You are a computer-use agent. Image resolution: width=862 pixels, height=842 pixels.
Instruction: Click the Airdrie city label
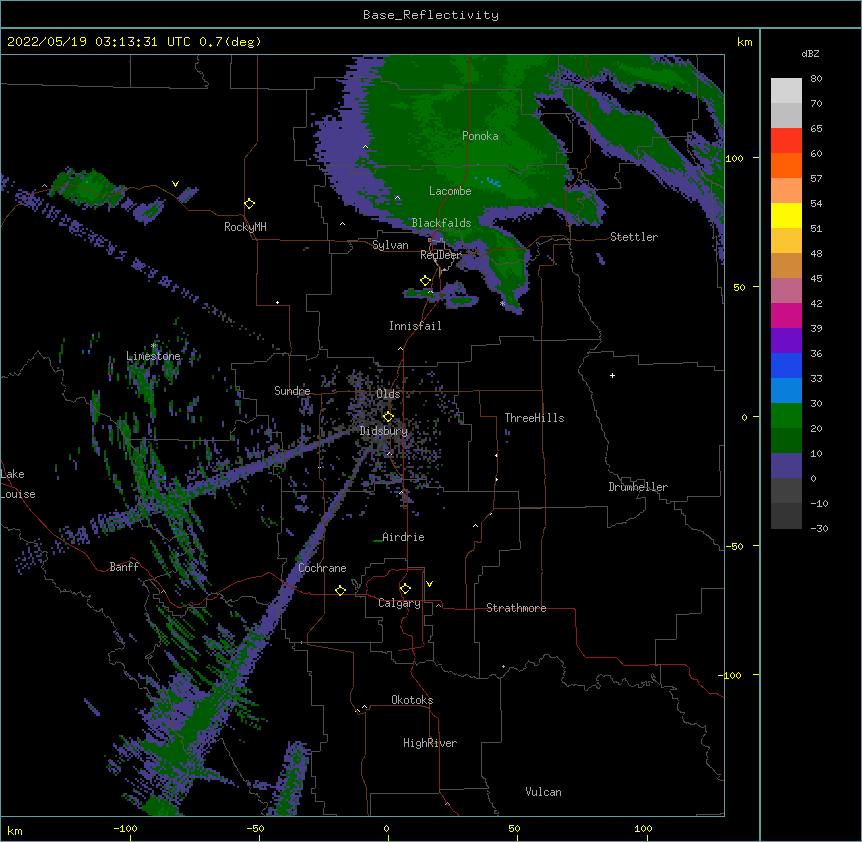(403, 537)
